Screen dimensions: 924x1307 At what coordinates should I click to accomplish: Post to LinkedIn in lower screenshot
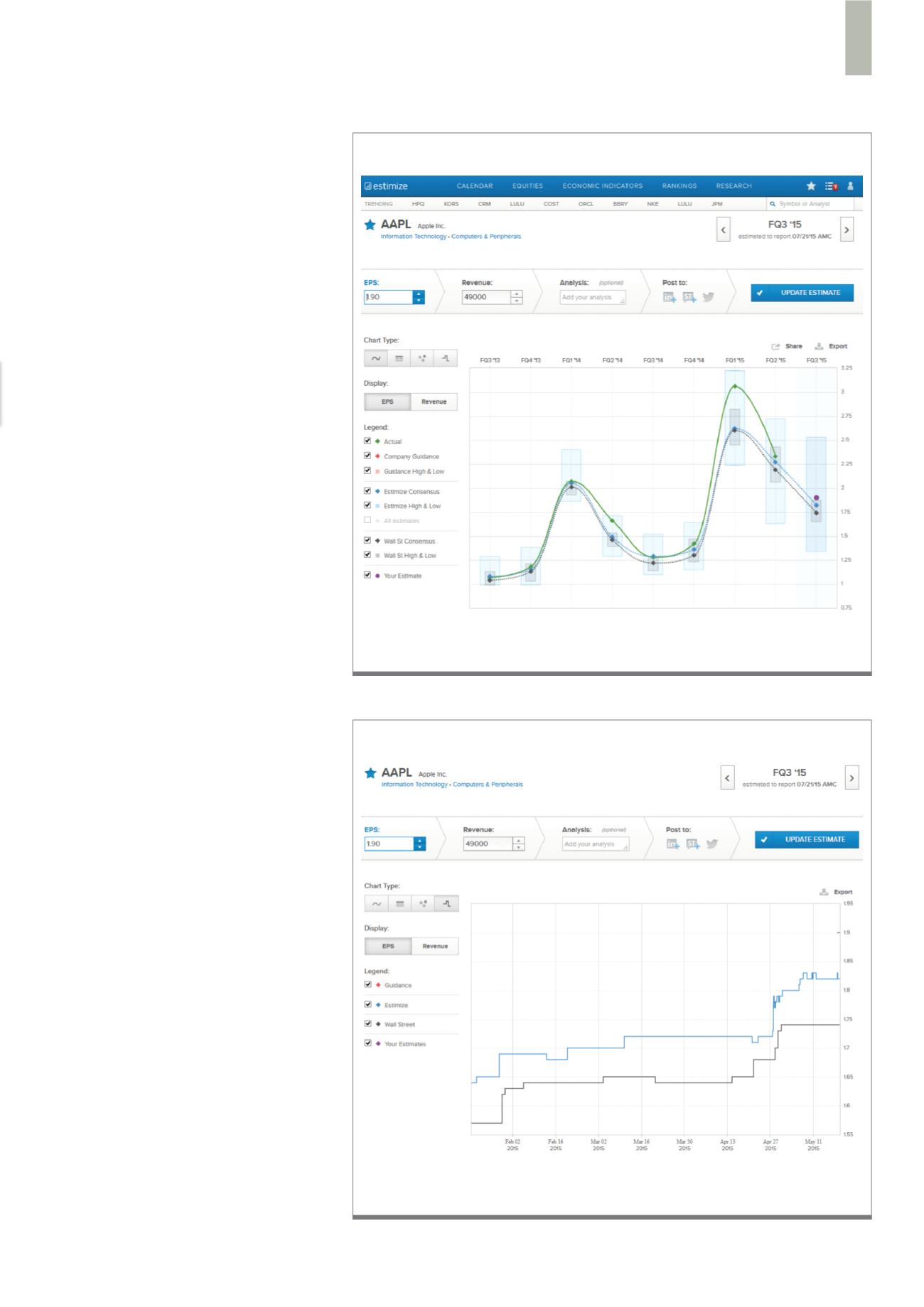pyautogui.click(x=673, y=844)
